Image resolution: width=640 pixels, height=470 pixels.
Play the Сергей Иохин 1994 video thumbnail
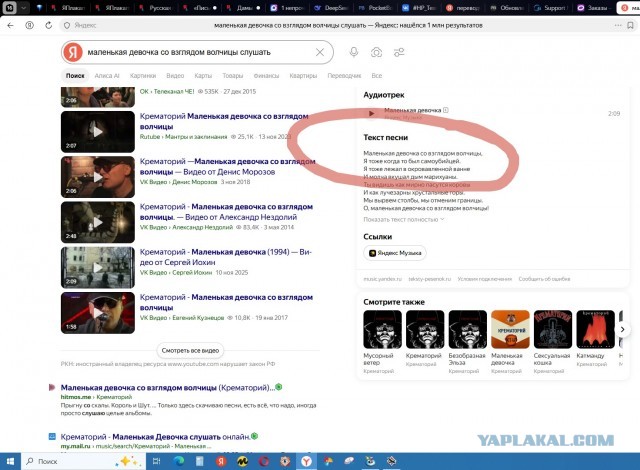pos(98,268)
